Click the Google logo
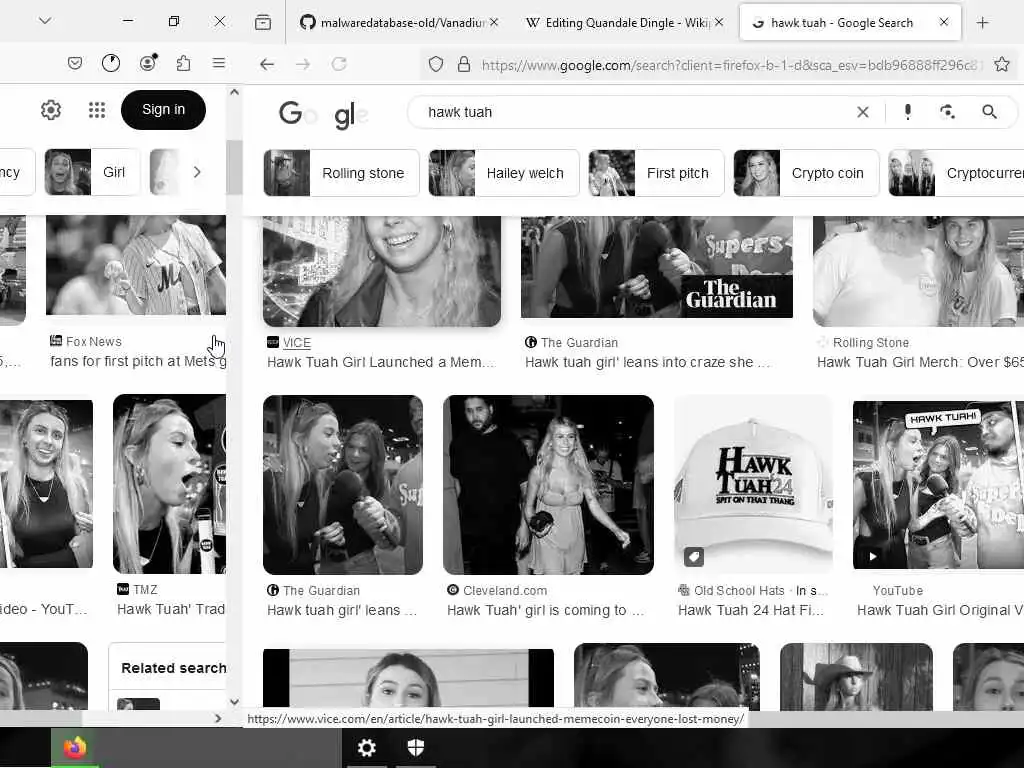The width and height of the screenshot is (1024, 768). (x=323, y=114)
